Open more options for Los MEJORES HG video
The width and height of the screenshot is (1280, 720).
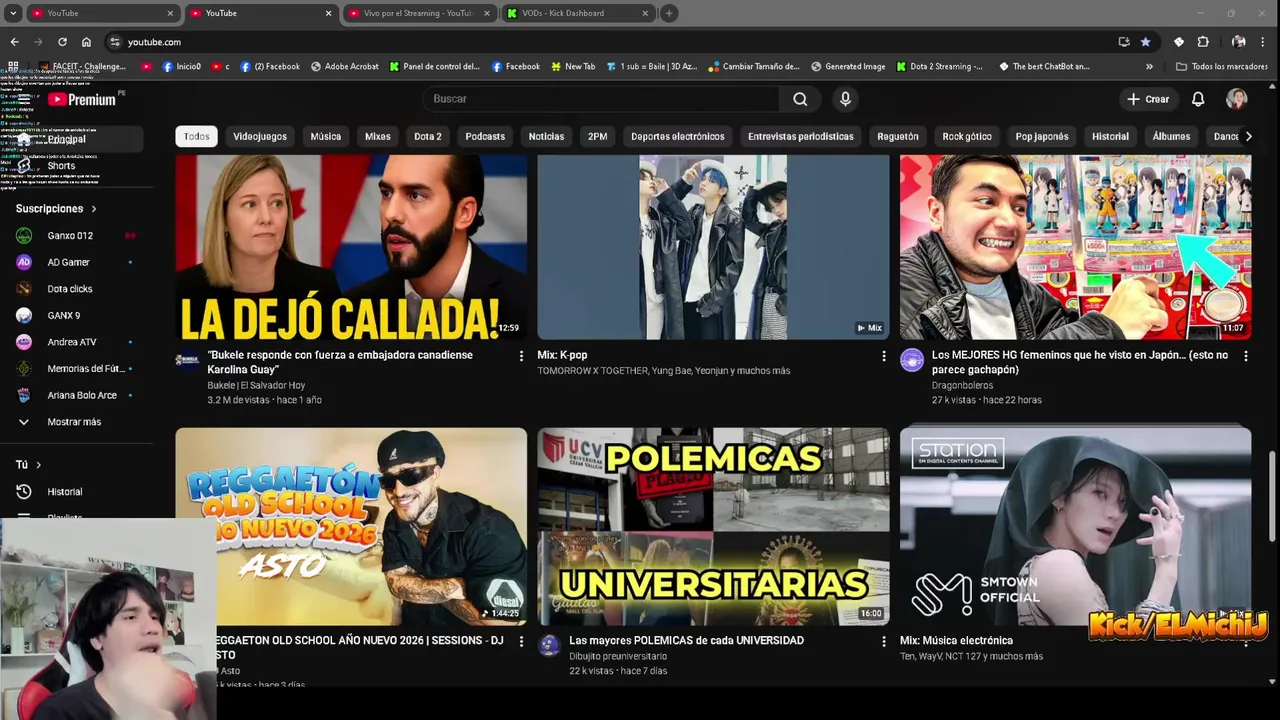point(1245,356)
